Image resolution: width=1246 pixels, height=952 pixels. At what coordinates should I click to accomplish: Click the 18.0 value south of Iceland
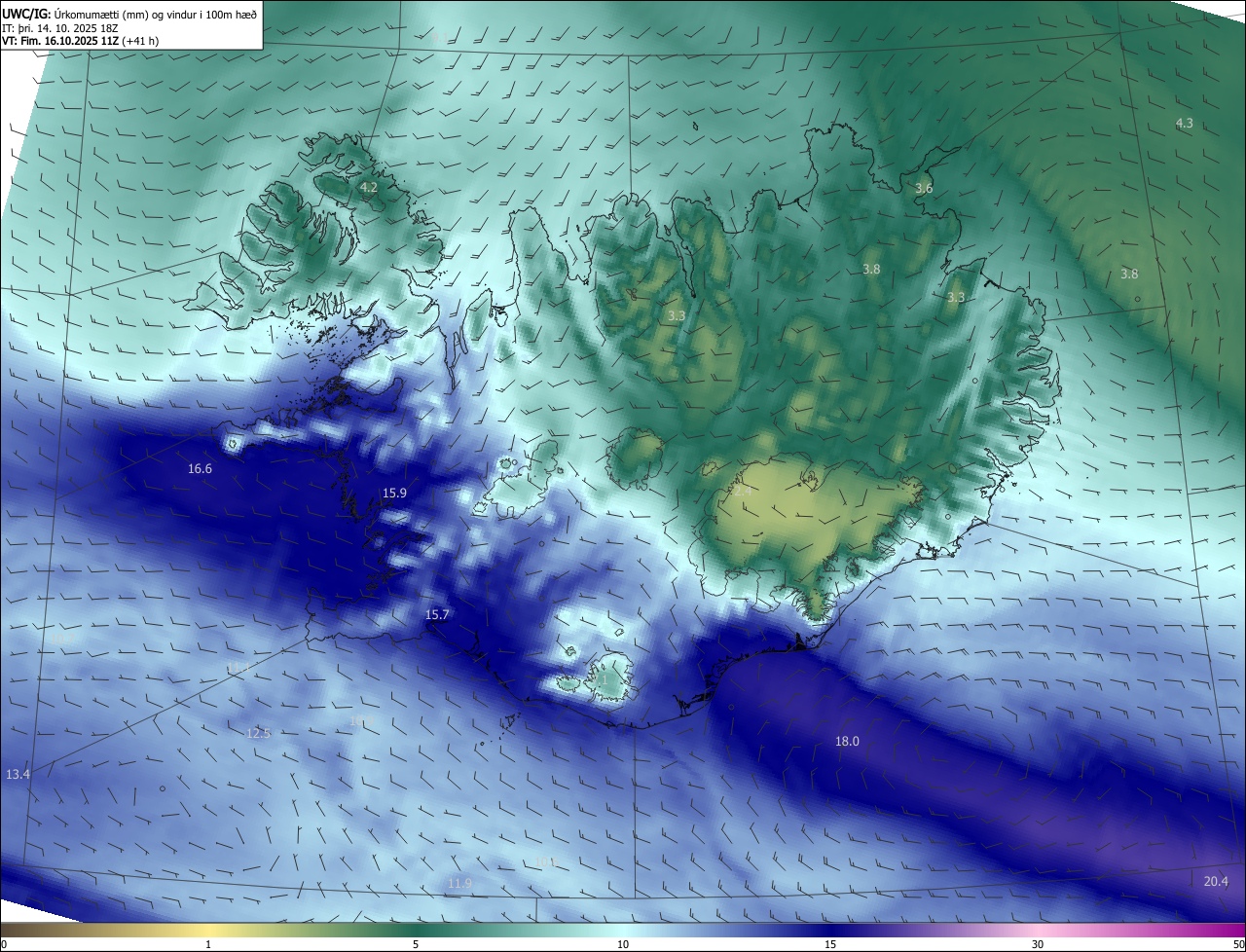(x=847, y=742)
